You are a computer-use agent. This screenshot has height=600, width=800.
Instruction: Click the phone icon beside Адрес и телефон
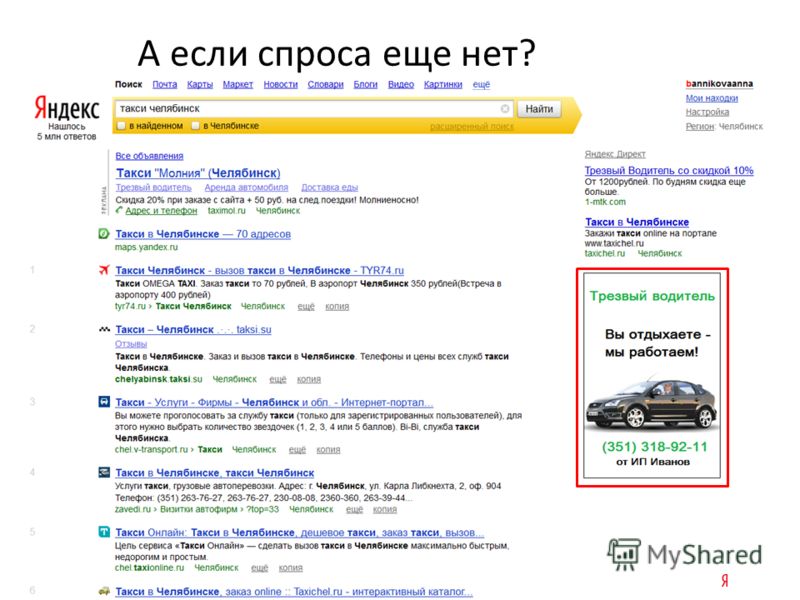[x=119, y=210]
